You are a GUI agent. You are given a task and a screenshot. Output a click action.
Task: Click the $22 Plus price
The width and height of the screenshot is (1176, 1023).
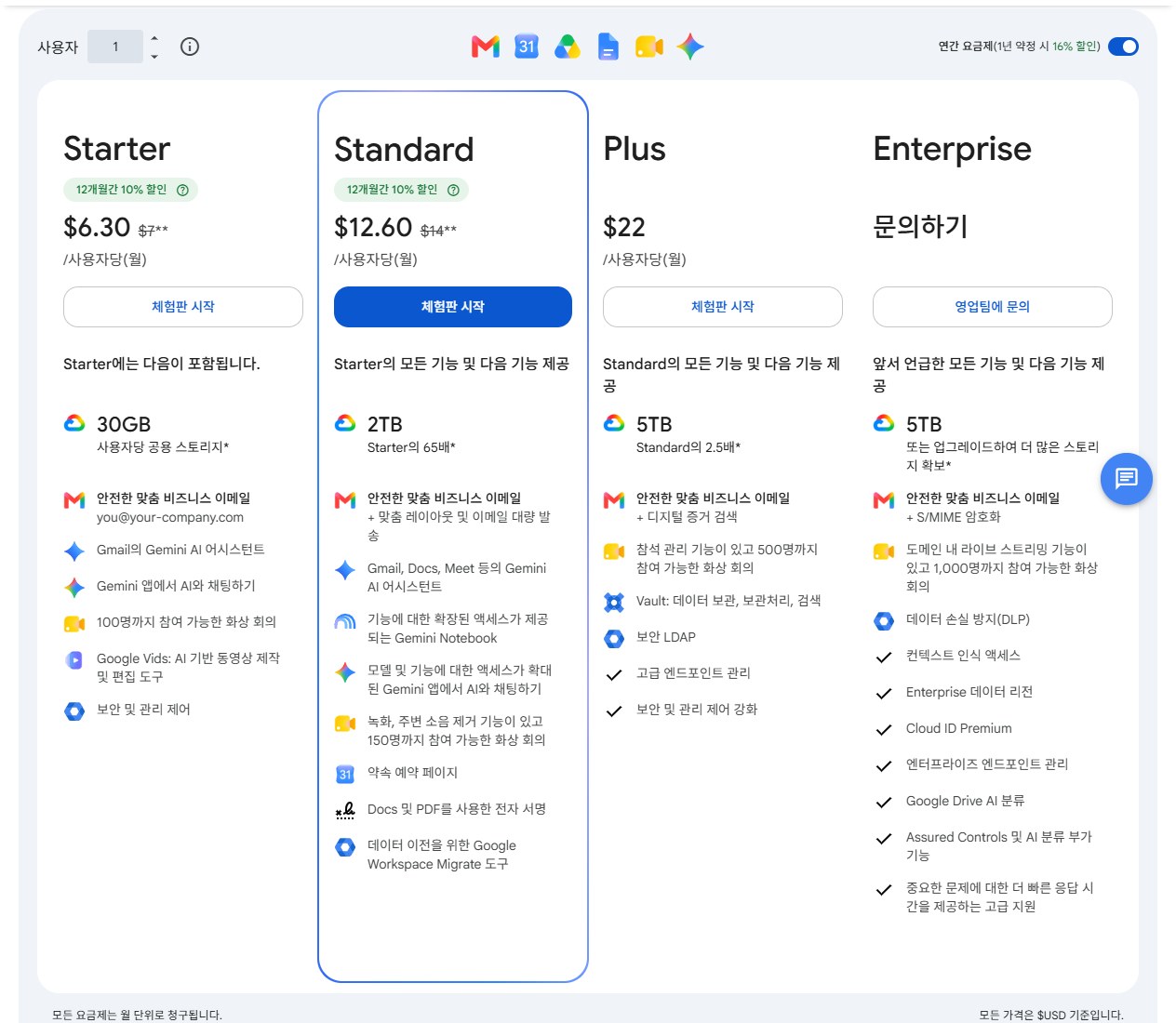click(x=624, y=227)
